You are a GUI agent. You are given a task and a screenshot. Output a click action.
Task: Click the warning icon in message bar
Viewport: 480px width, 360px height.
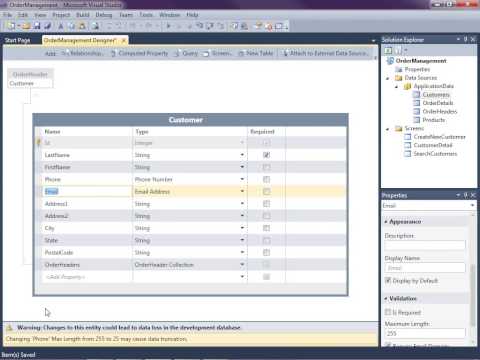tap(10, 328)
